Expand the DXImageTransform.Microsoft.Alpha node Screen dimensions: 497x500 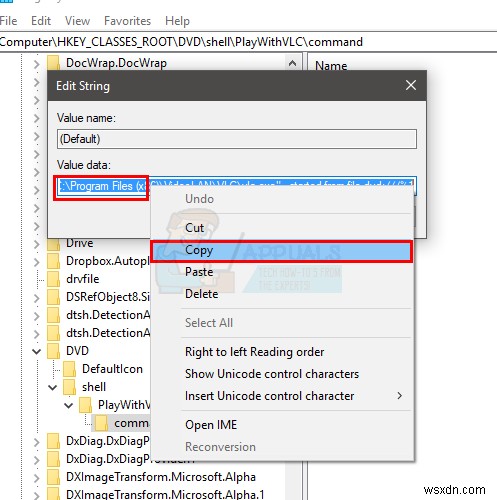click(x=37, y=478)
